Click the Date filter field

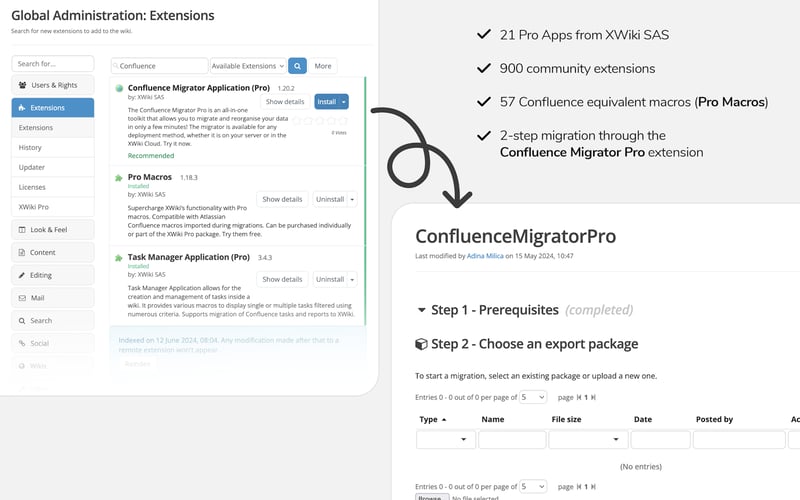[x=660, y=439]
